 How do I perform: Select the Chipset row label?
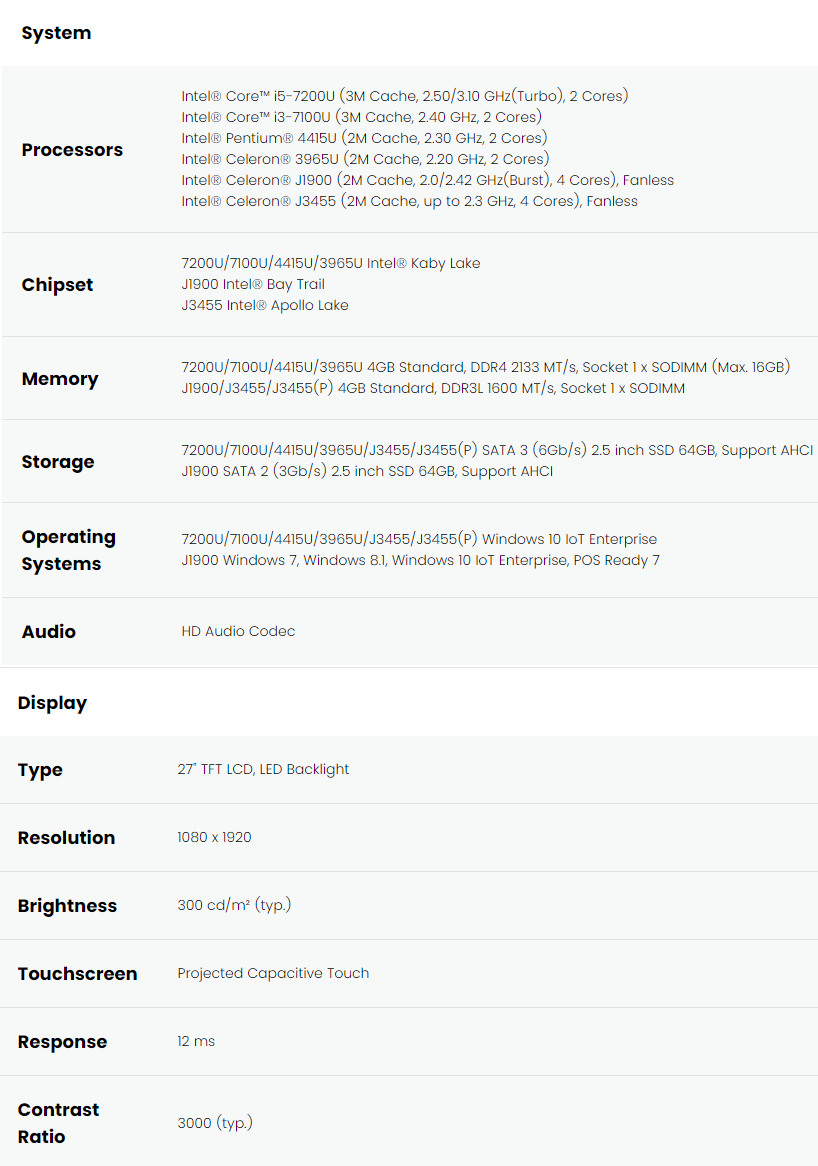pyautogui.click(x=57, y=286)
